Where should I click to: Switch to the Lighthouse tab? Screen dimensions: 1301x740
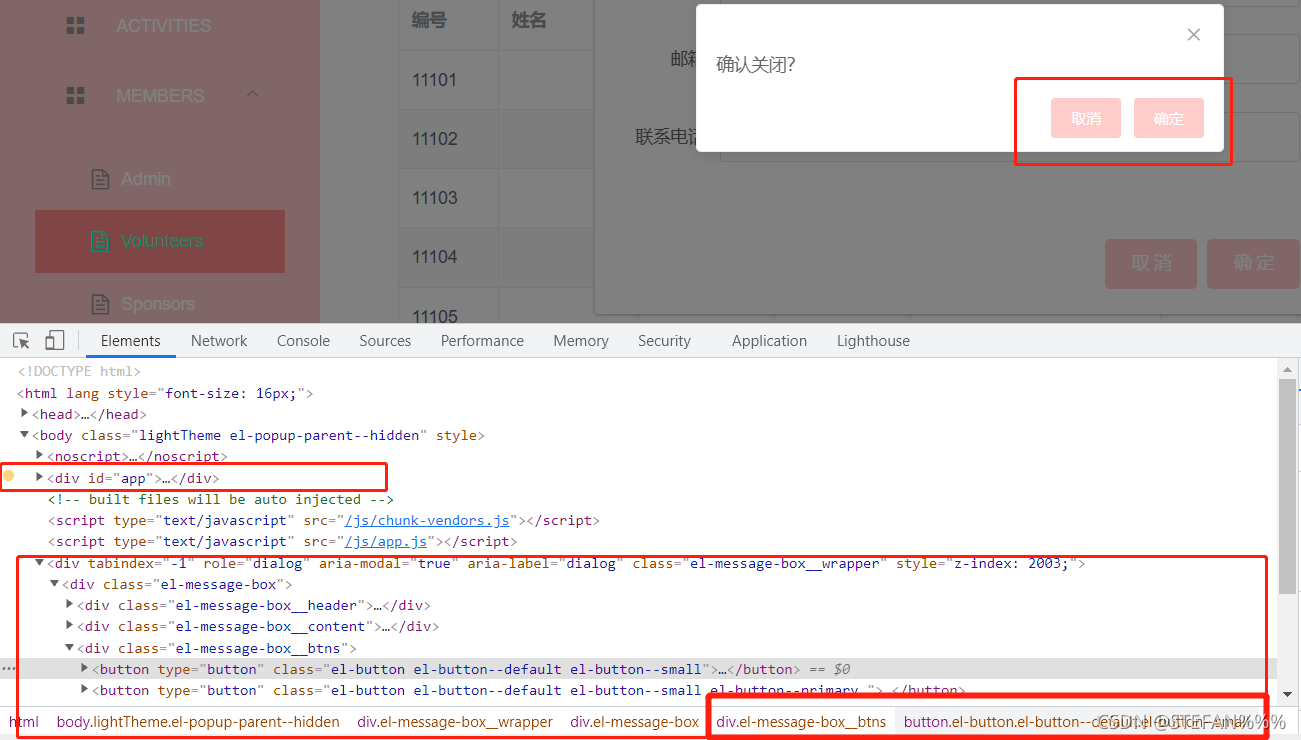point(873,341)
